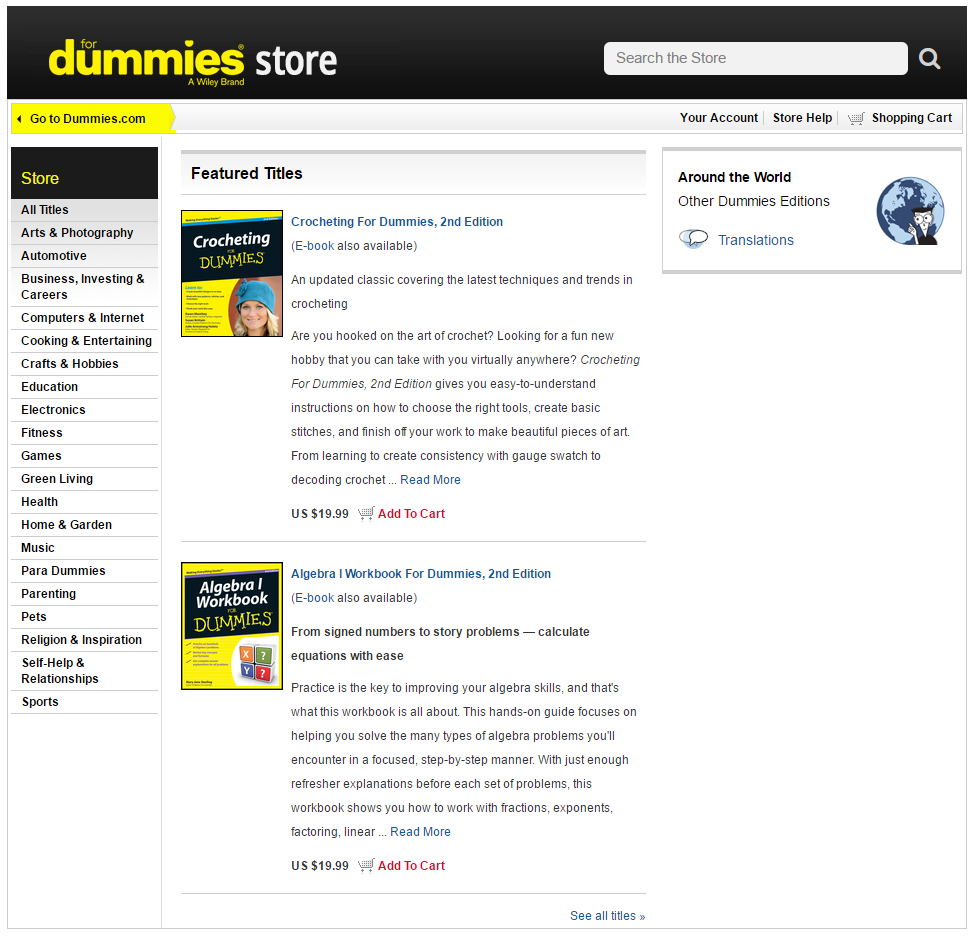Viewport: 975px width, 941px height.
Task: Click the globe Dummies mascot image
Action: tap(910, 210)
